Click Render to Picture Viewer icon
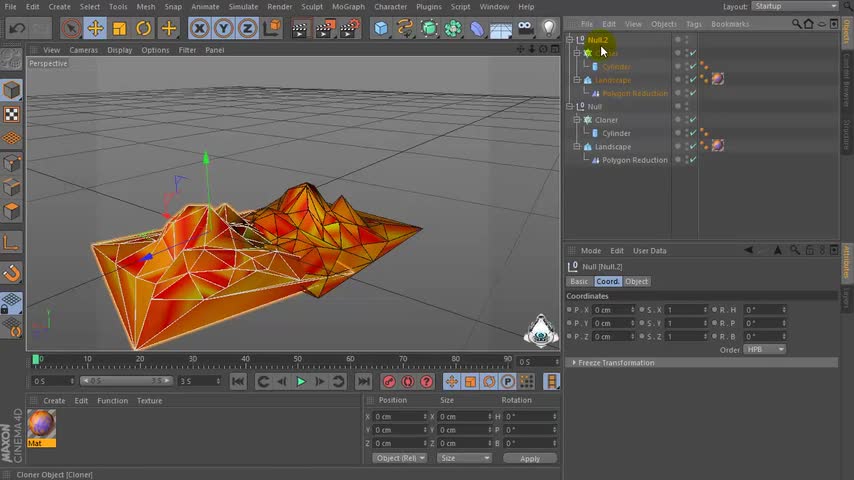This screenshot has width=854, height=480. point(324,29)
